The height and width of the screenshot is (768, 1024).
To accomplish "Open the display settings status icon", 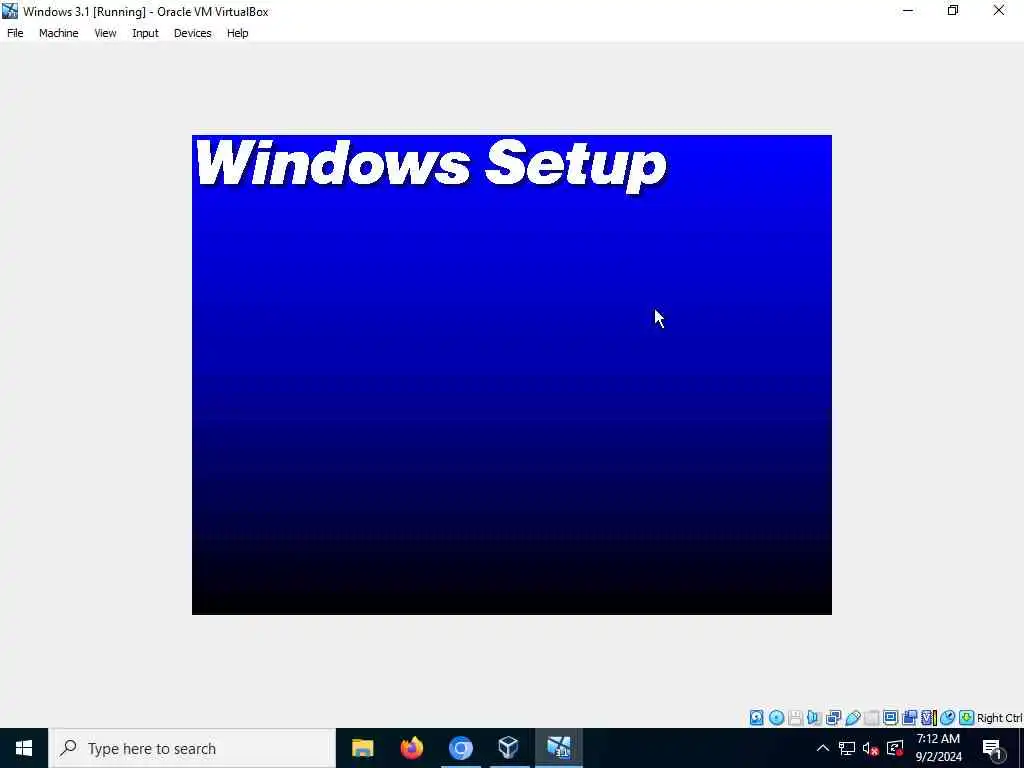I will (890, 718).
